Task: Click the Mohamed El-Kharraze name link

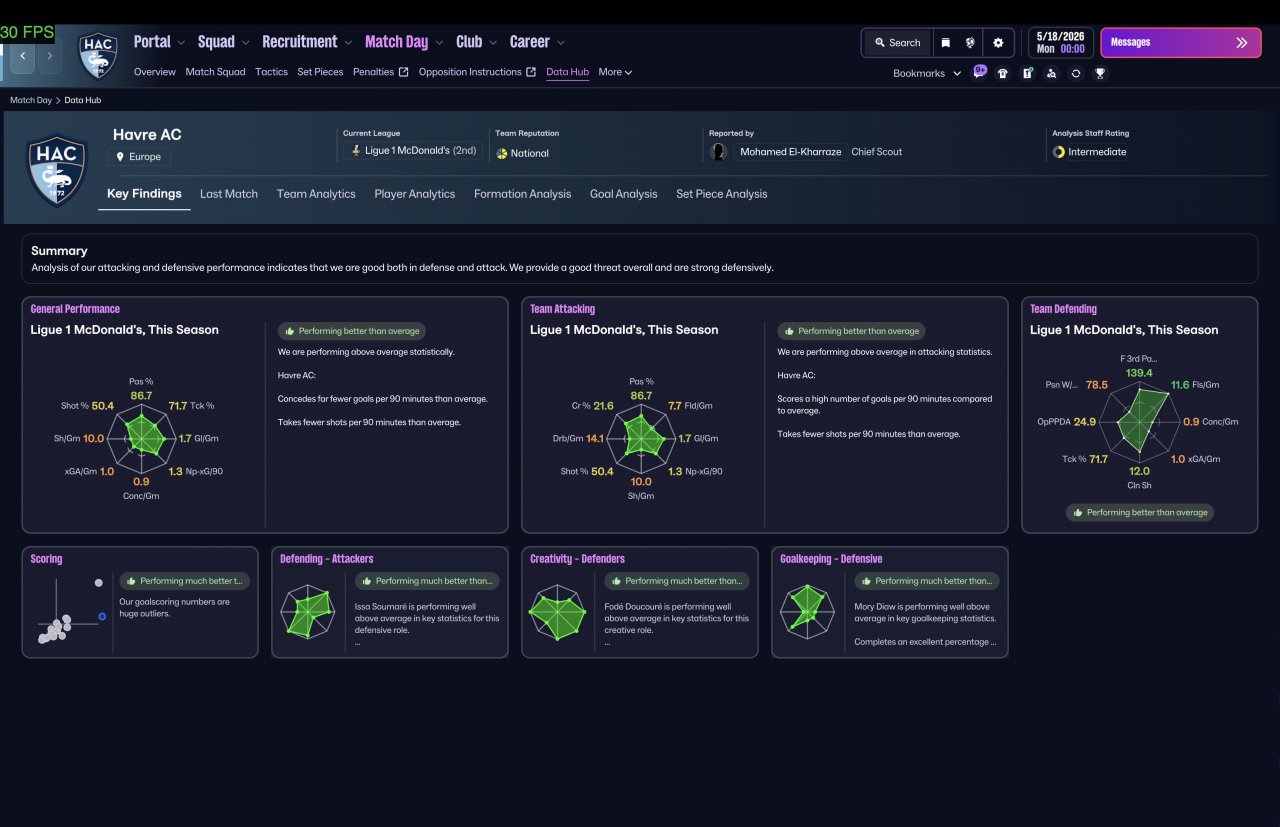Action: [x=790, y=152]
